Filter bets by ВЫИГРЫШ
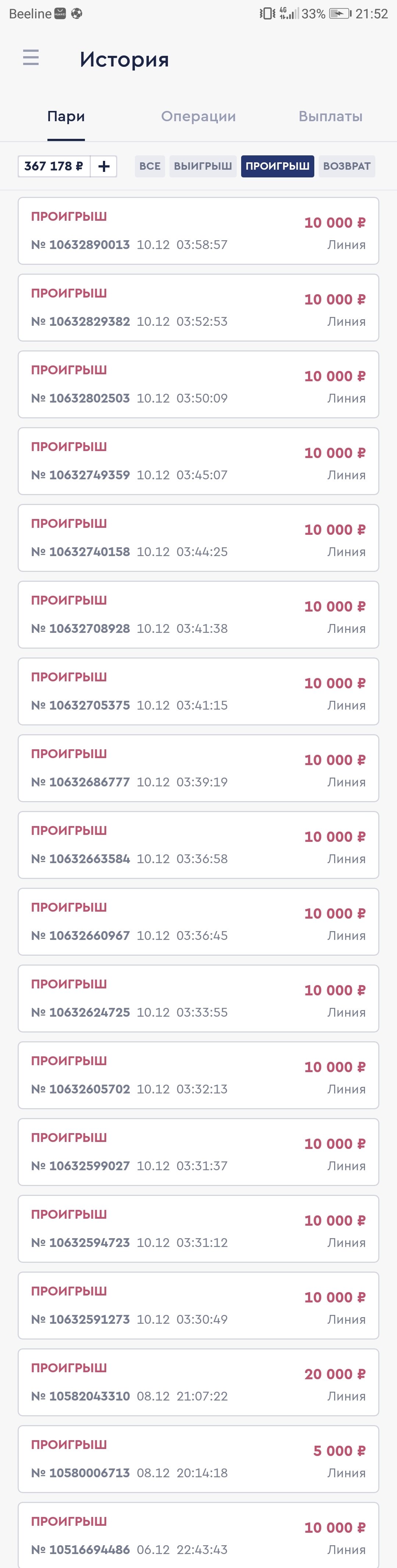 203,166
